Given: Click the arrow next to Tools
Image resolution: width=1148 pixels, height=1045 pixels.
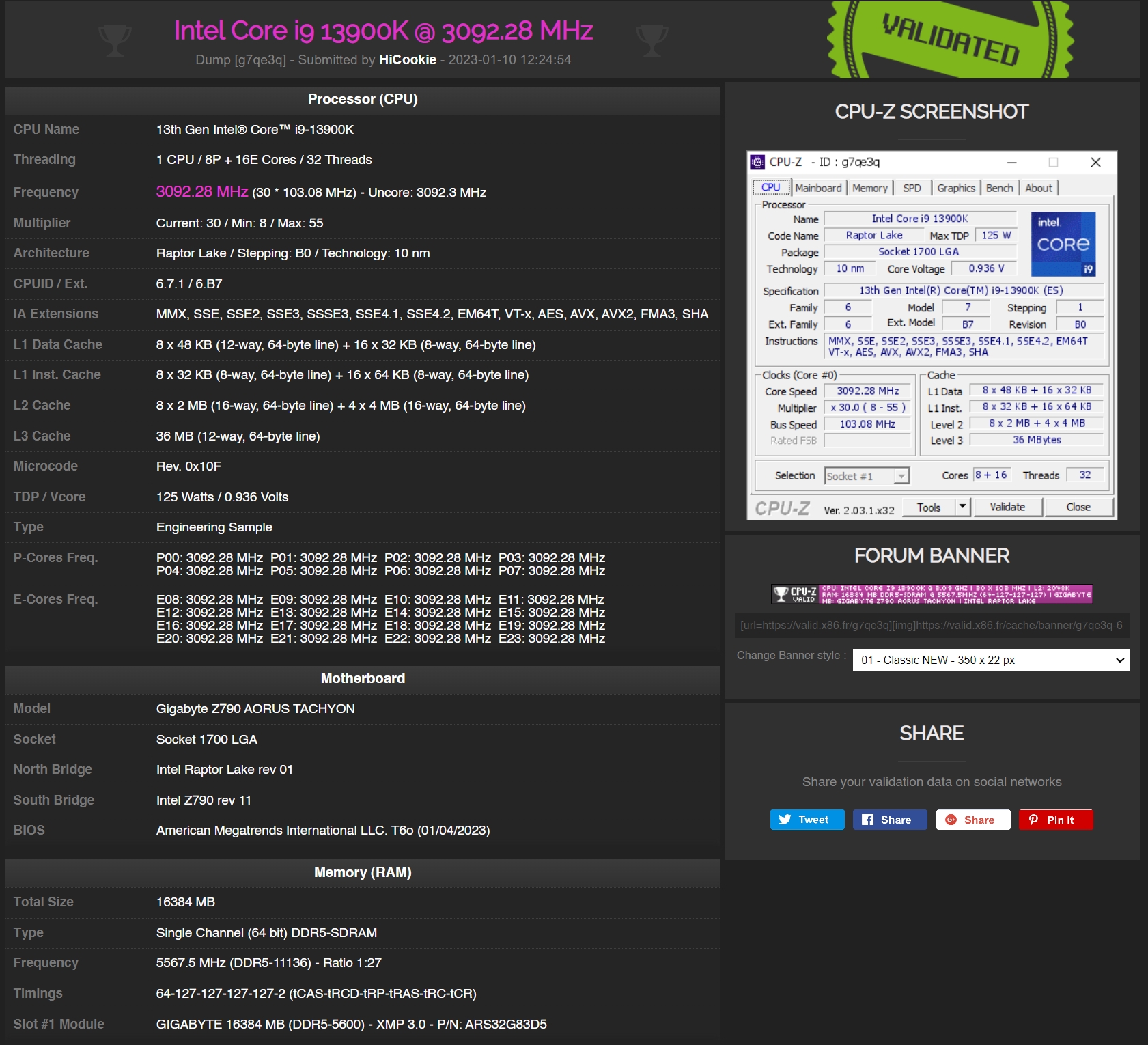Looking at the screenshot, I should coord(962,507).
